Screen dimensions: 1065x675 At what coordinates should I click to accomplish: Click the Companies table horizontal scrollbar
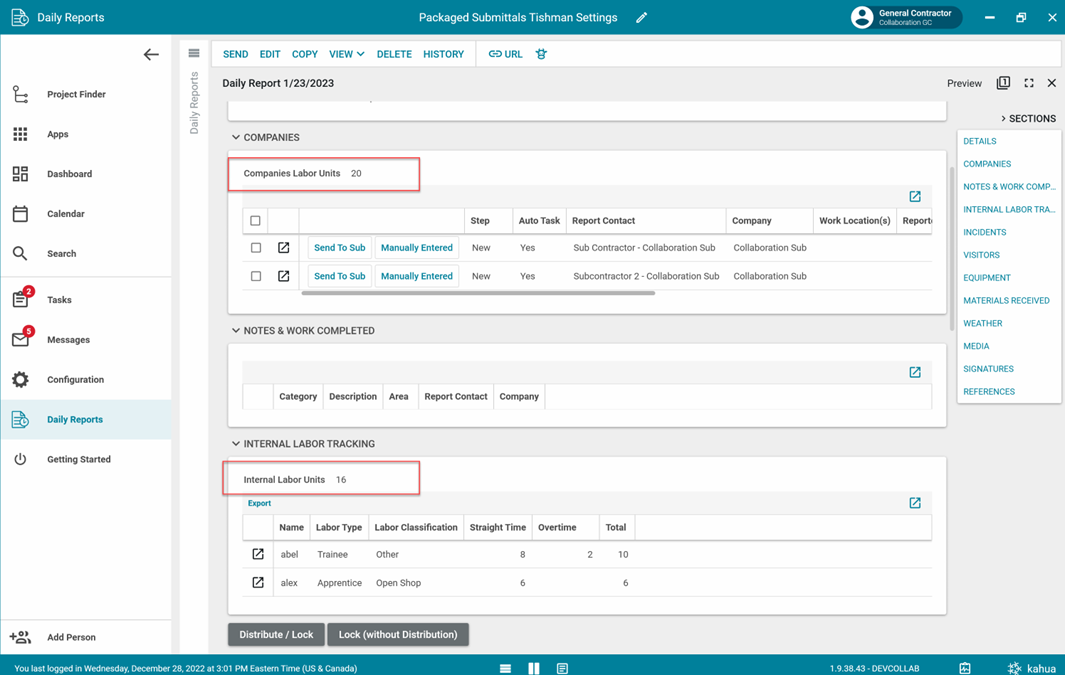click(x=478, y=293)
